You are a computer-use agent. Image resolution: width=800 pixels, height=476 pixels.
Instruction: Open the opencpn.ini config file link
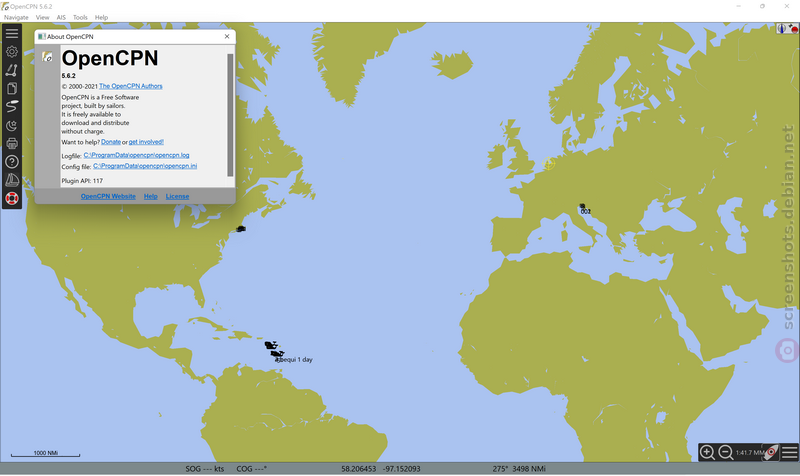[145, 166]
